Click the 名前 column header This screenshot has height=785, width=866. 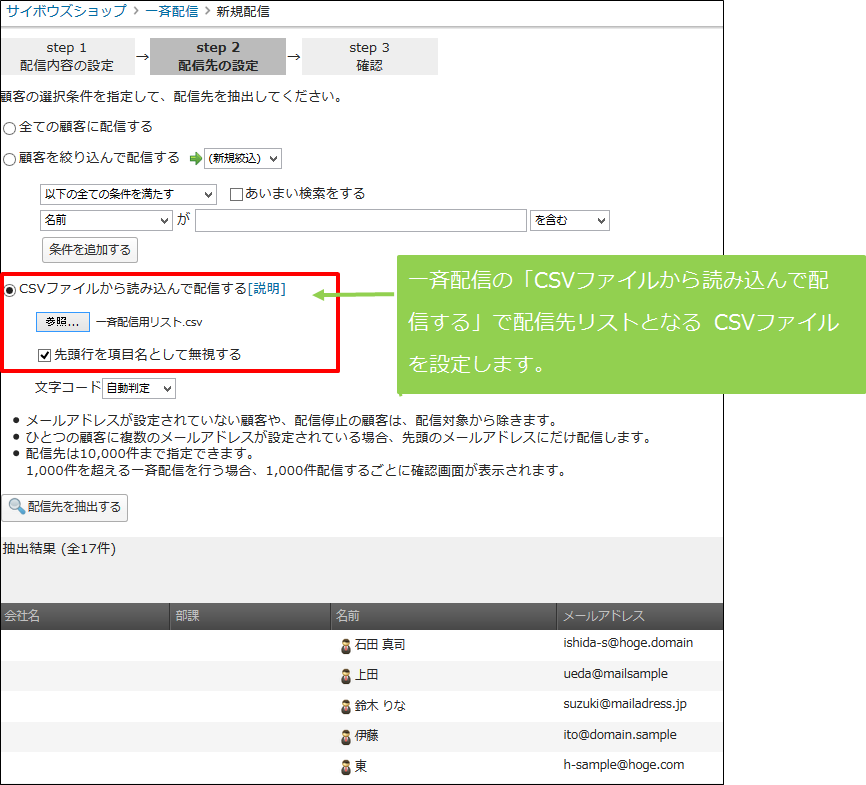444,616
